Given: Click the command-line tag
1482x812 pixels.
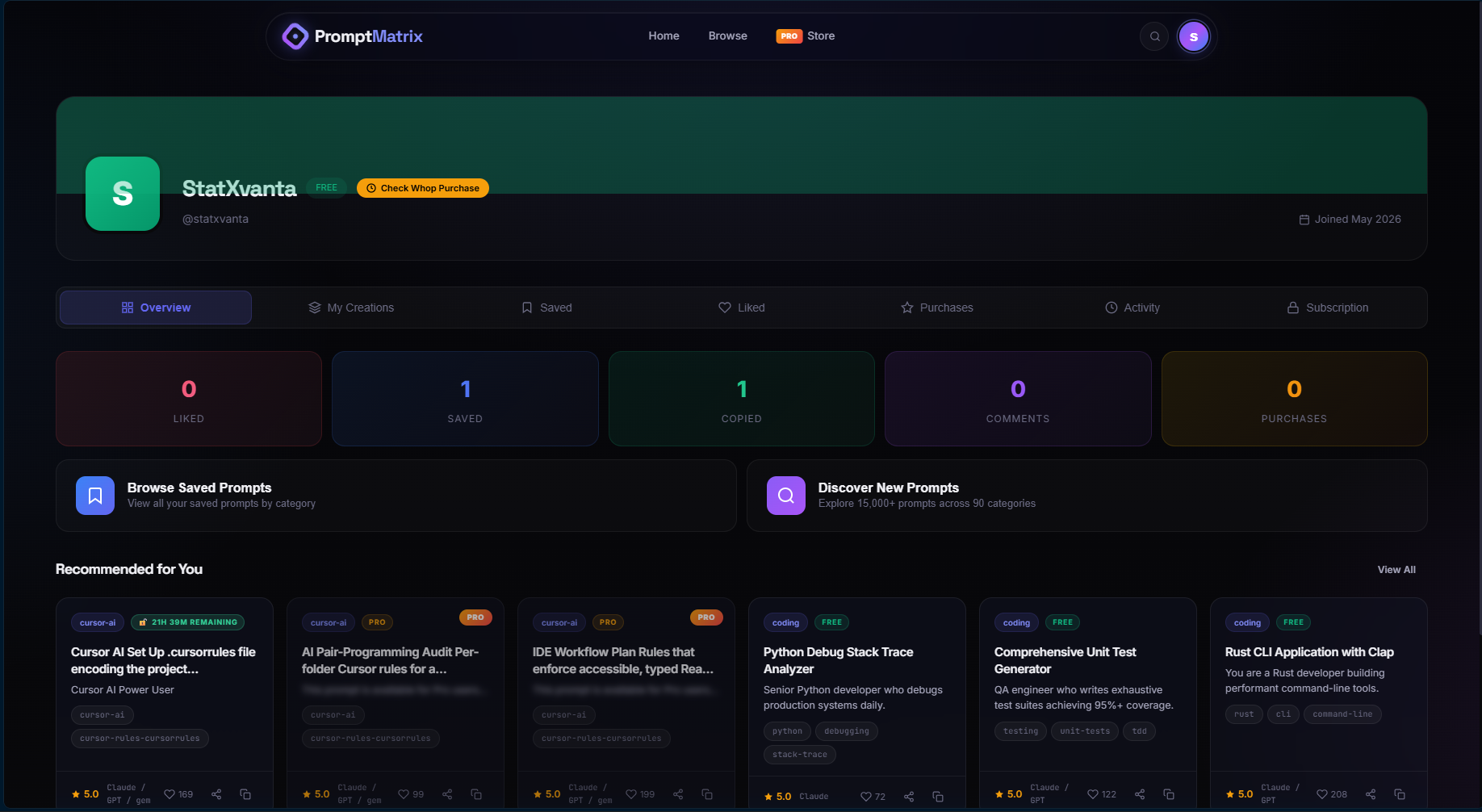Looking at the screenshot, I should (1342, 714).
